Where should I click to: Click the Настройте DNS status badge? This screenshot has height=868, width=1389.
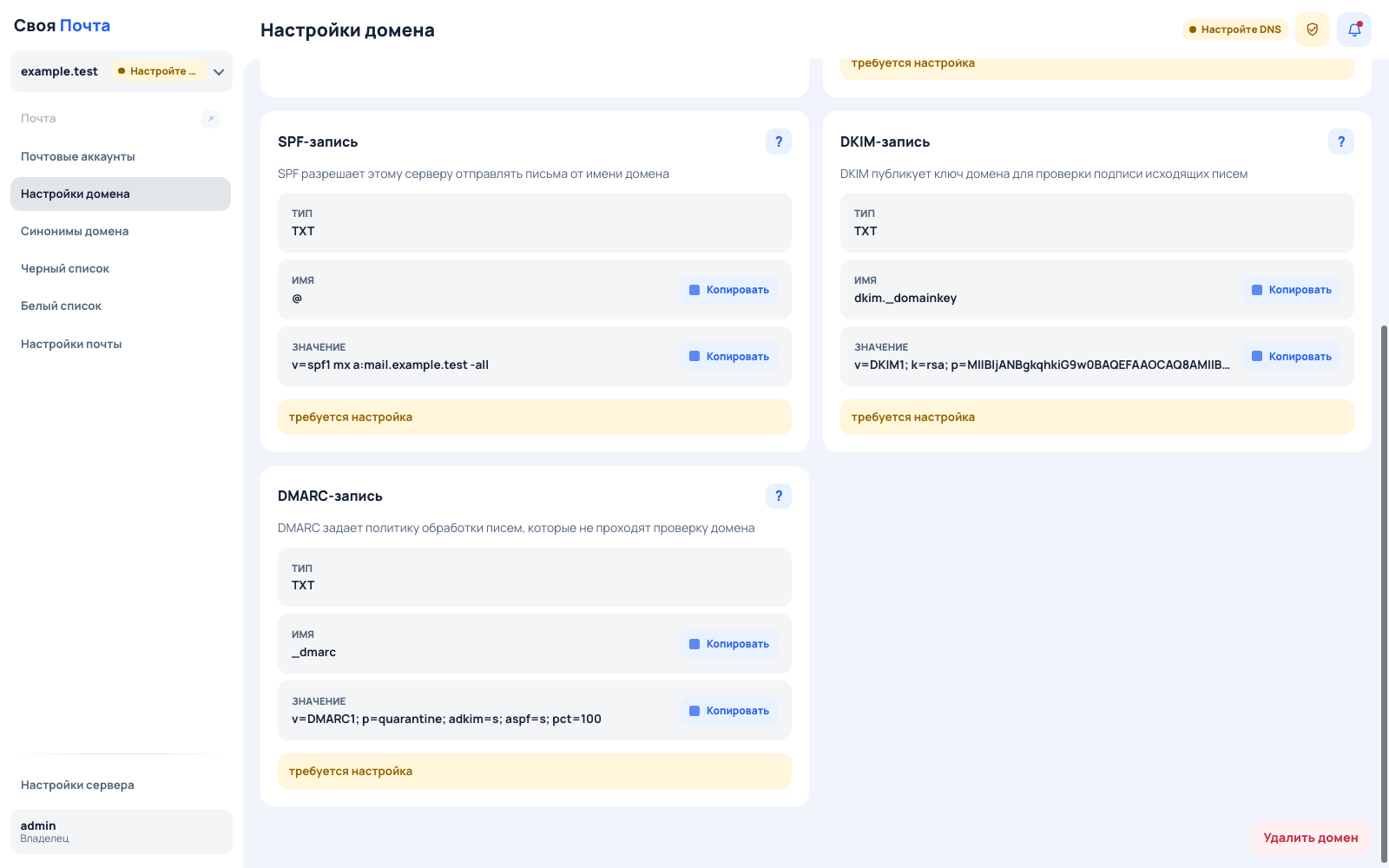point(1234,30)
